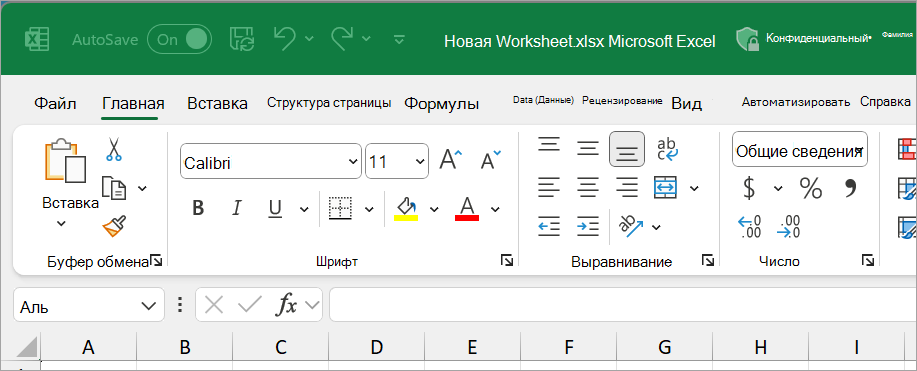Toggle Bold formatting
Viewport: 917px width, 371px height.
[x=198, y=208]
